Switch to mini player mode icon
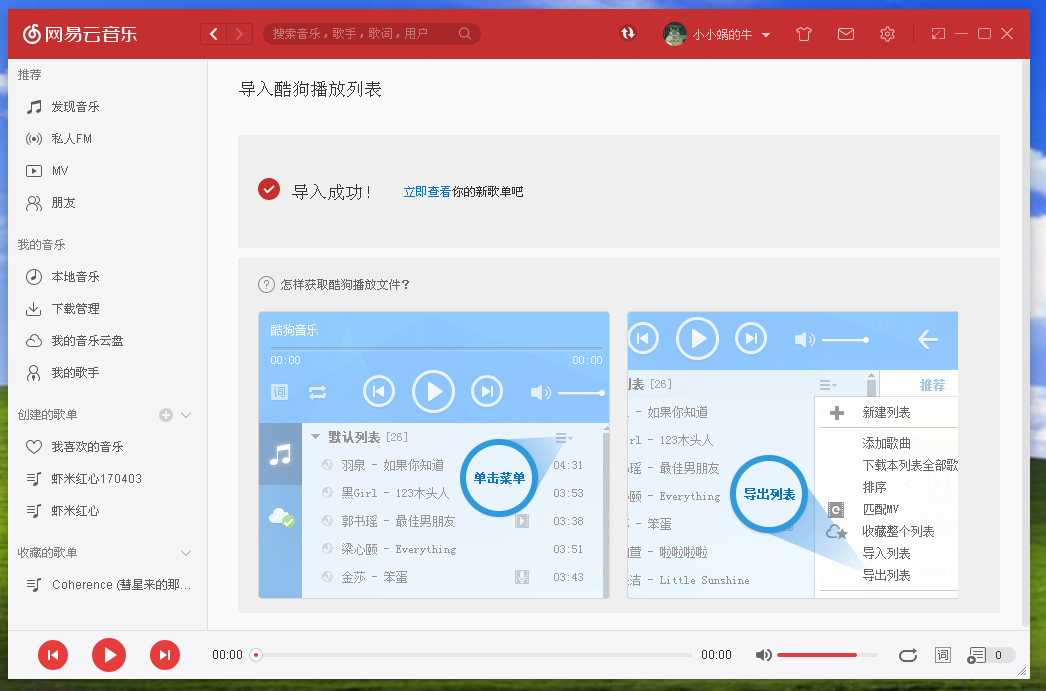1046x691 pixels. click(x=939, y=33)
